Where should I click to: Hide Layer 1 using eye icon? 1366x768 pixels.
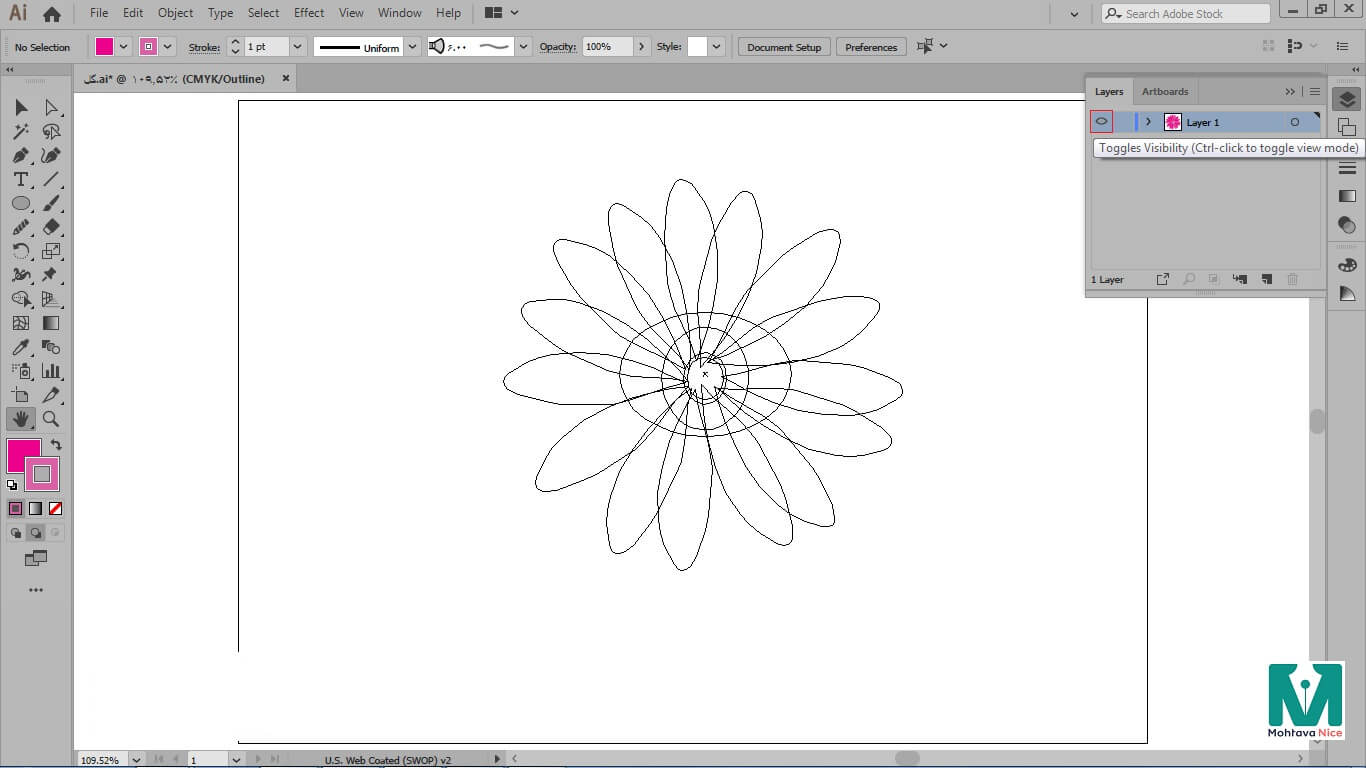1101,122
